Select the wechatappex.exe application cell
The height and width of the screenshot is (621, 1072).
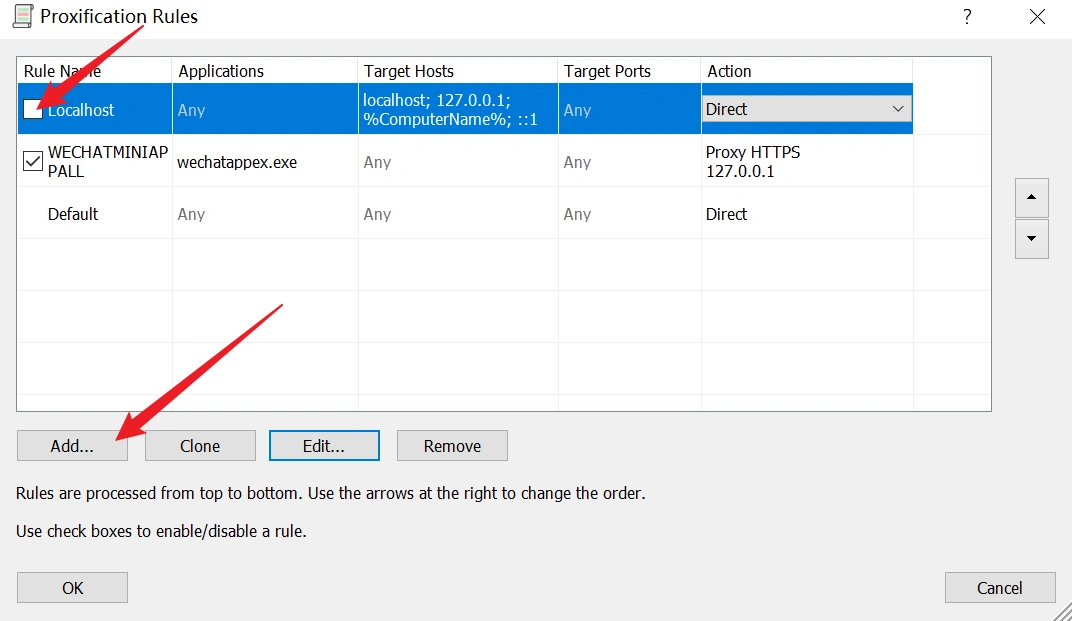click(x=237, y=162)
